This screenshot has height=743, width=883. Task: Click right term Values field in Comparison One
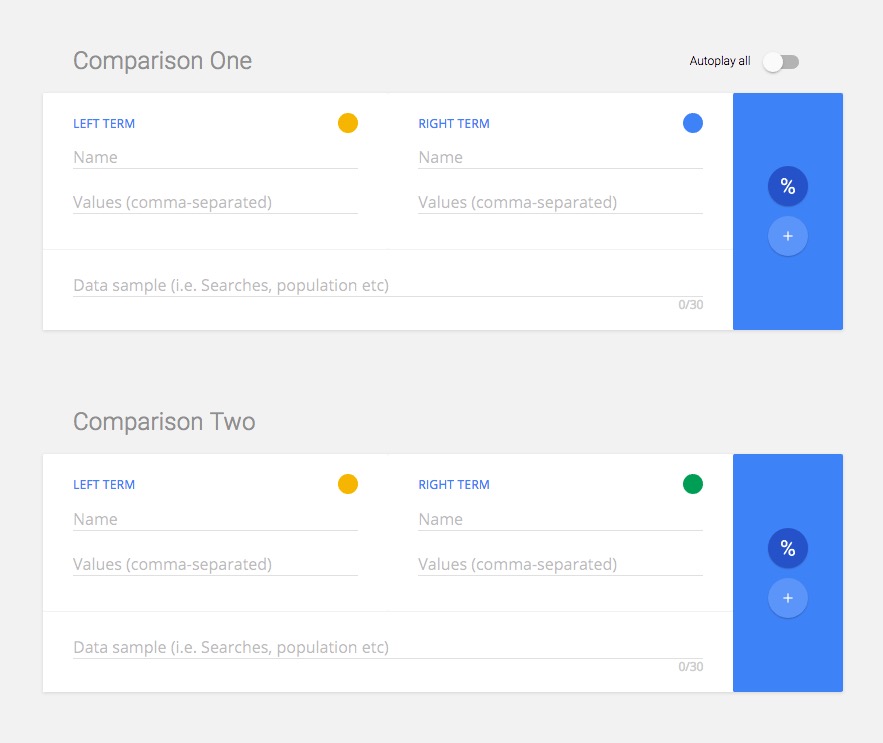560,203
